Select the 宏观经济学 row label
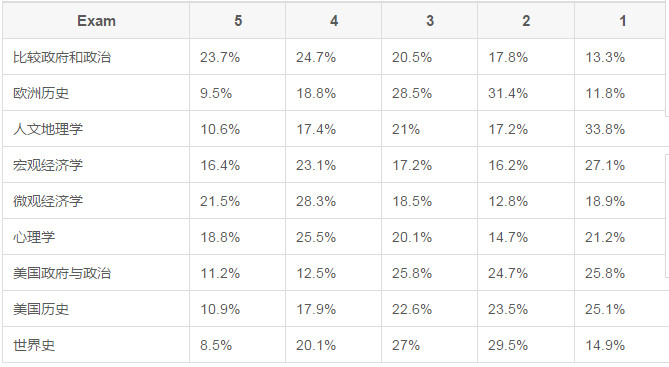The height and width of the screenshot is (367, 669). click(48, 165)
